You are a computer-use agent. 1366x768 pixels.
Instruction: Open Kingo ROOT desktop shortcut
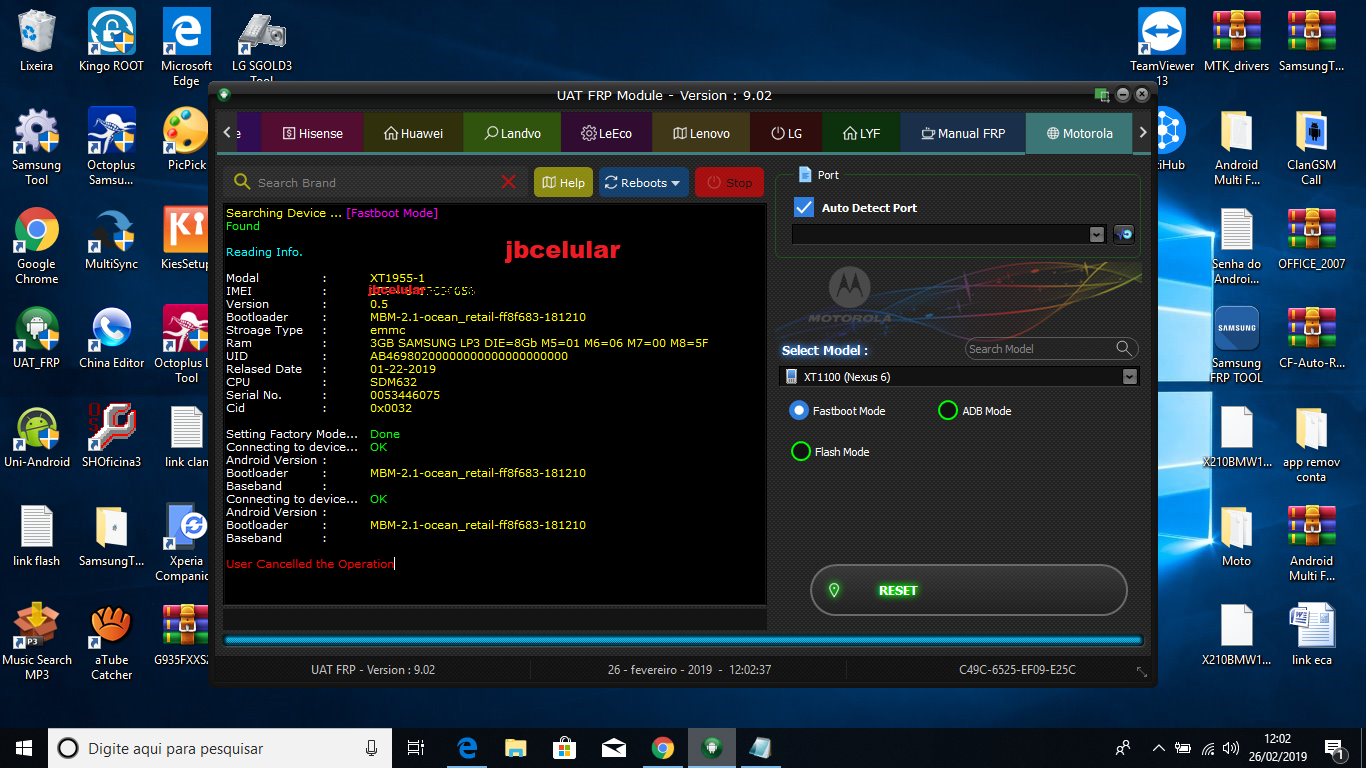point(112,41)
